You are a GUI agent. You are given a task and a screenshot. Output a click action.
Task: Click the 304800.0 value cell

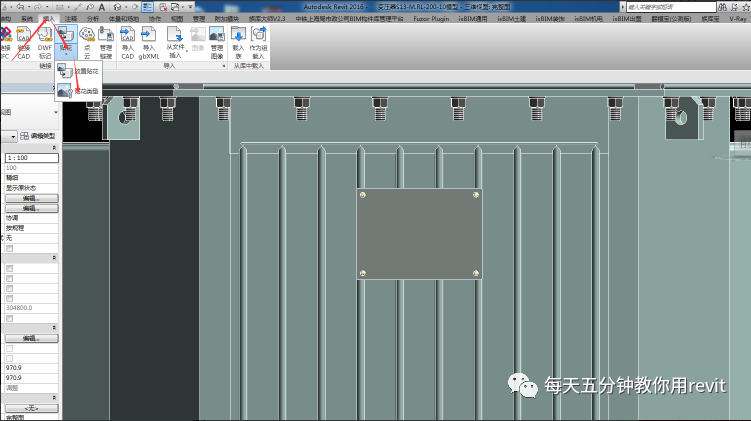tap(32, 308)
